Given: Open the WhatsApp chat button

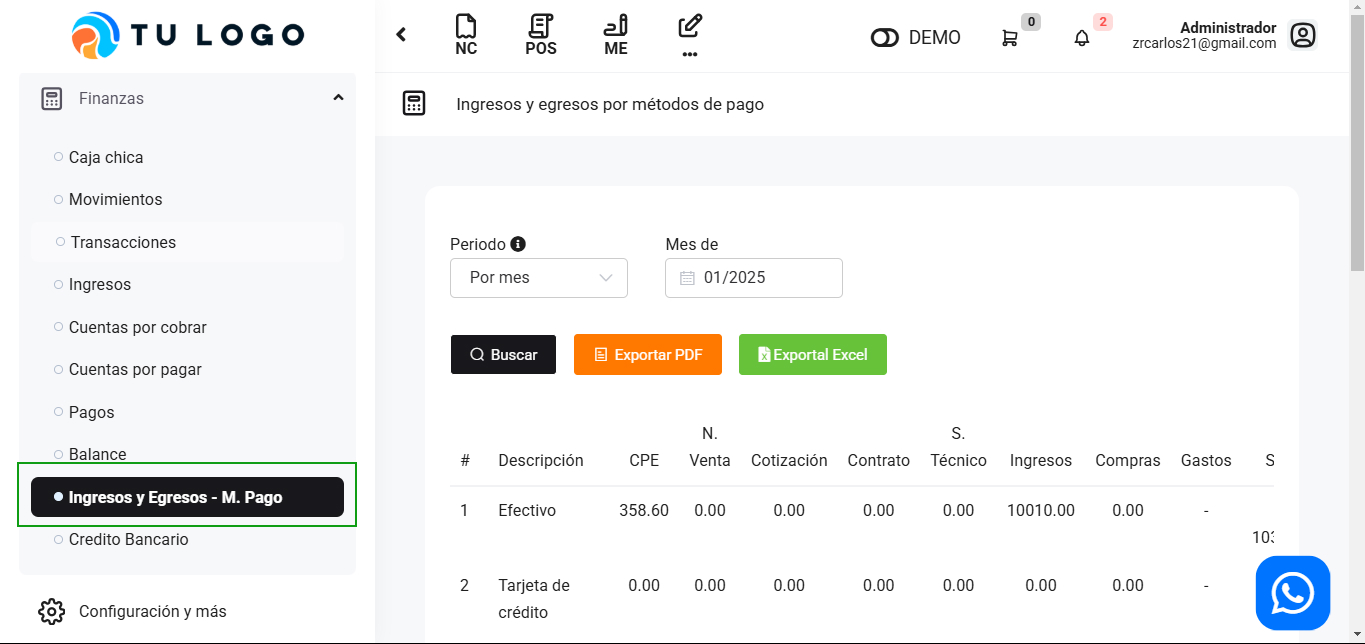Looking at the screenshot, I should point(1292,593).
